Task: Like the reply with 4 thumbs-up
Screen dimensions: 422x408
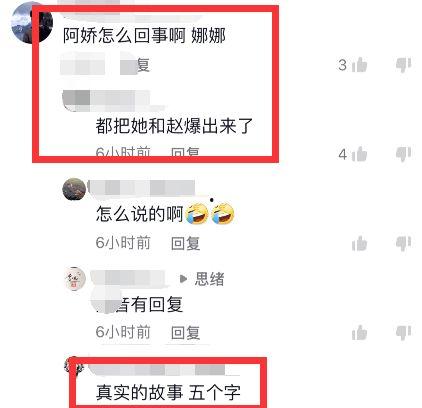Action: [x=359, y=154]
